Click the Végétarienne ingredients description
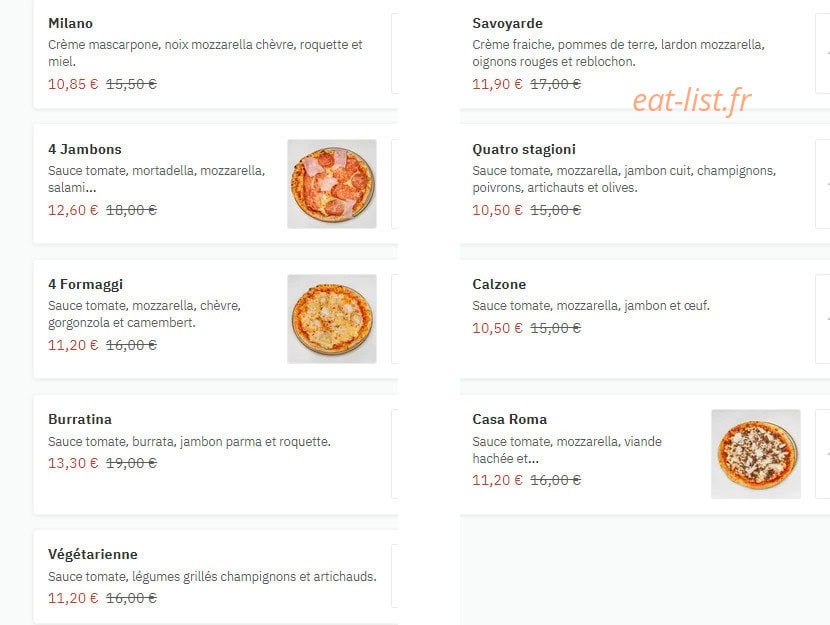Screen dimensions: 830x625 pyautogui.click(x=212, y=576)
